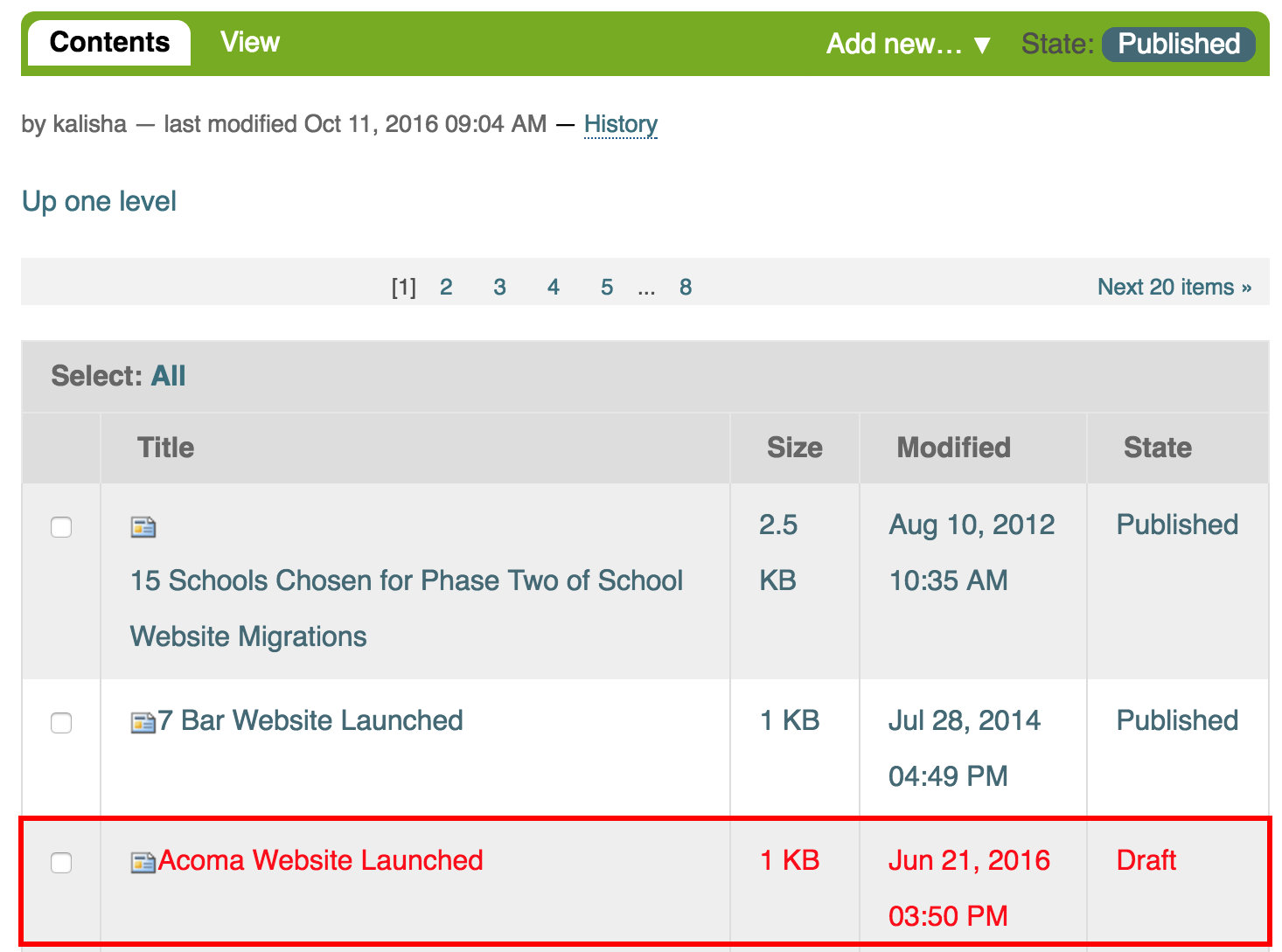
Task: Open Acoma Website Launched draft item
Action: point(320,860)
